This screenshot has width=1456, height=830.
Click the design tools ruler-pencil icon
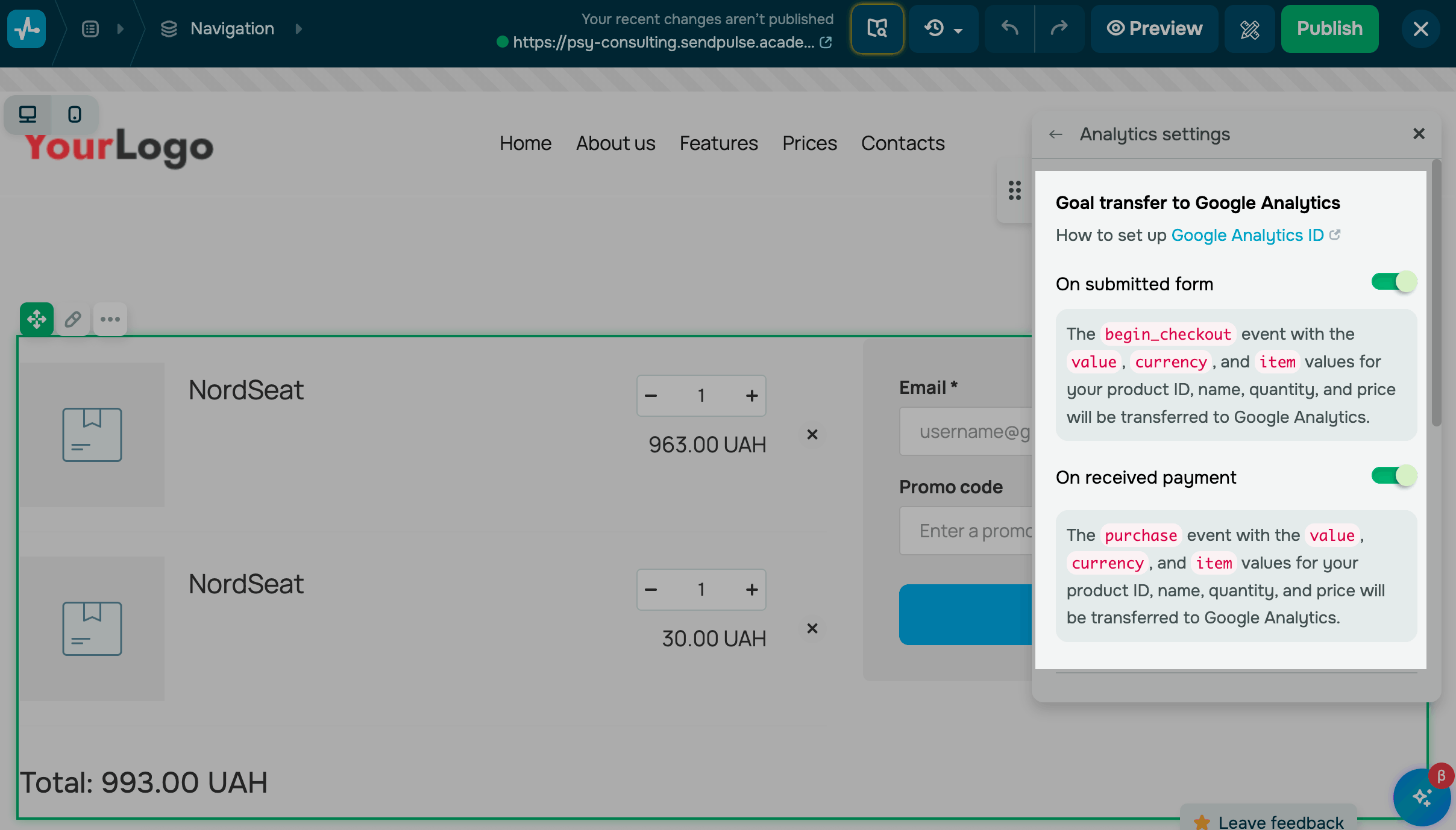1249,28
